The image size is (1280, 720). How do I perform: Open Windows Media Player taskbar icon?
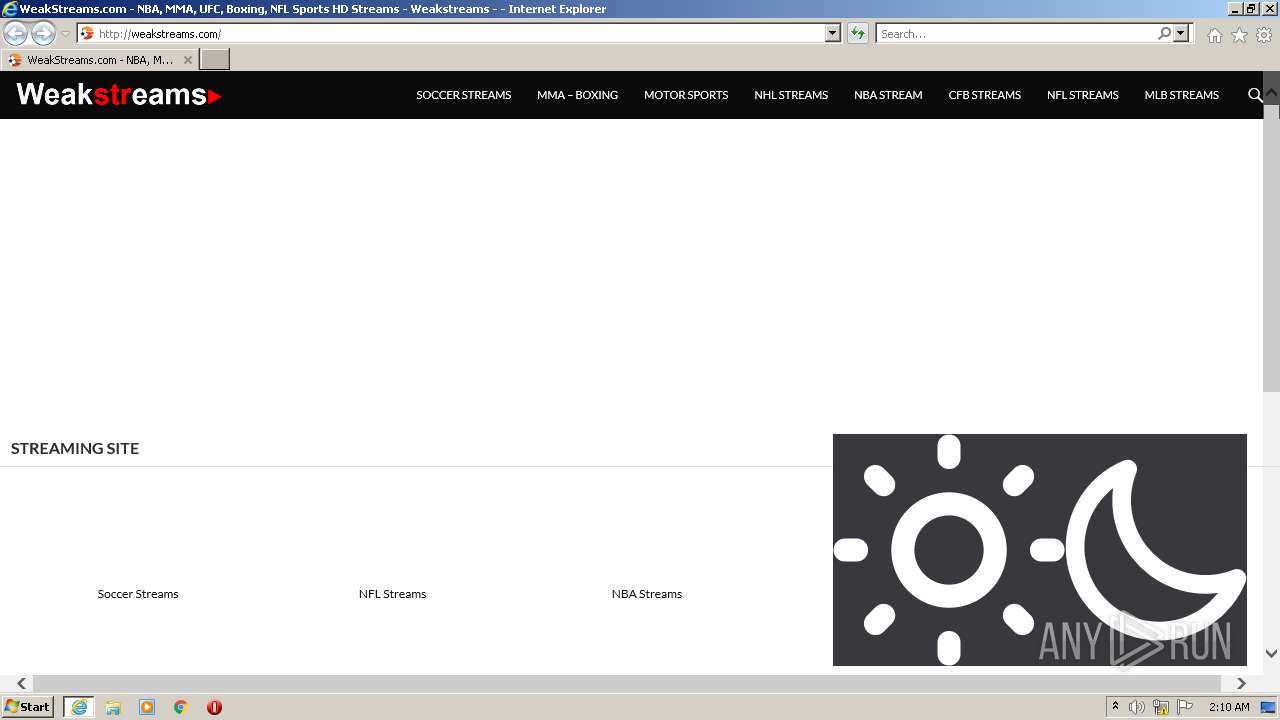pyautogui.click(x=147, y=707)
